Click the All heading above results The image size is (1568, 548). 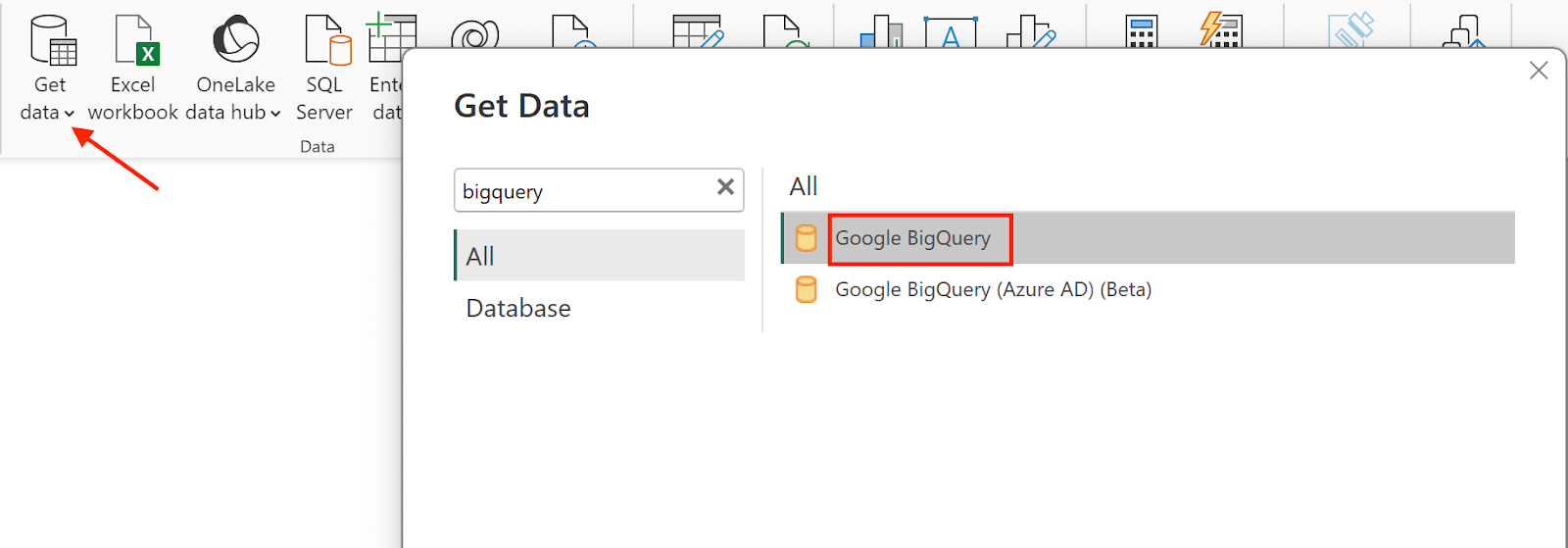coord(804,186)
